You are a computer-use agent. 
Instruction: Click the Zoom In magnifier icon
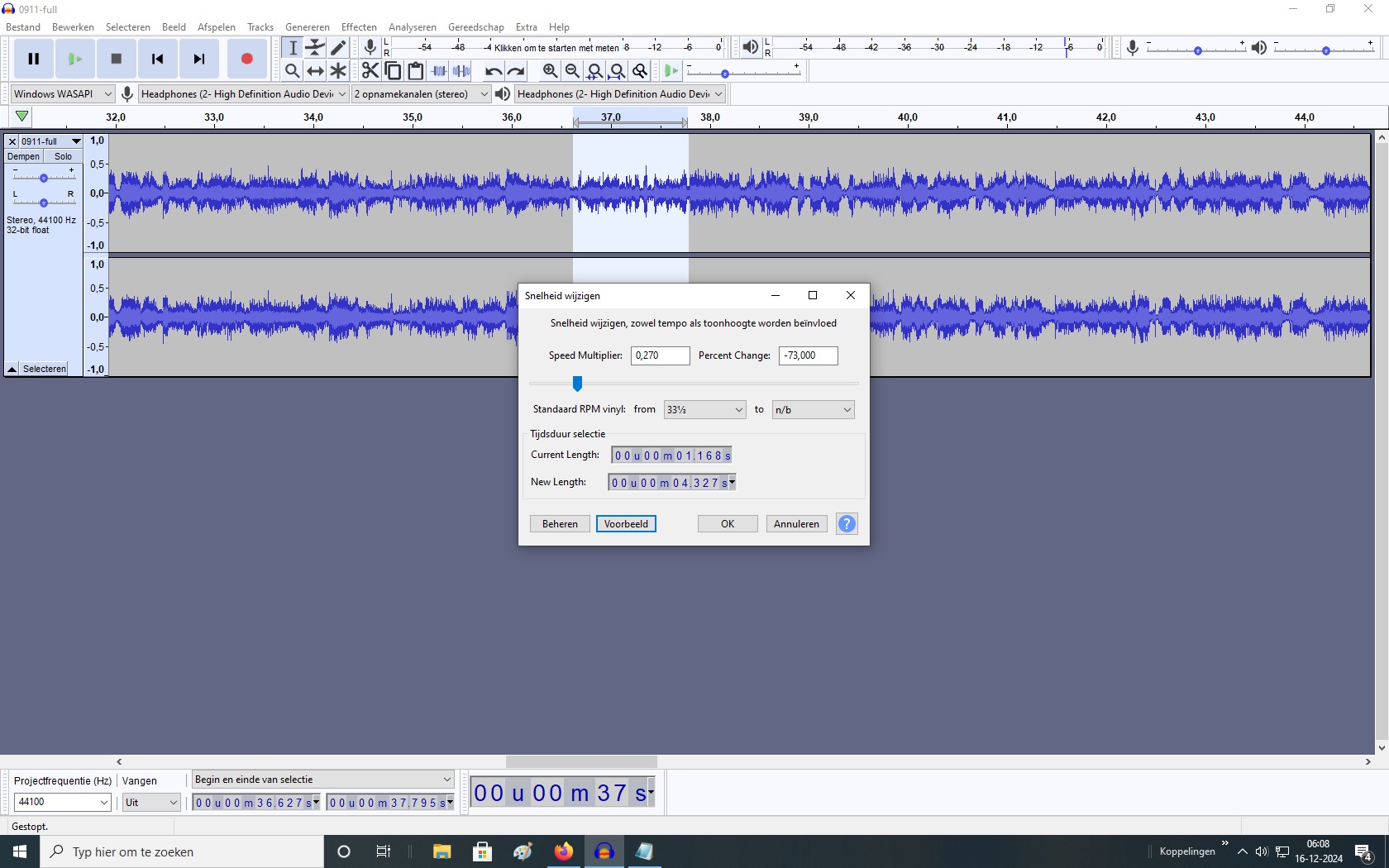point(550,71)
